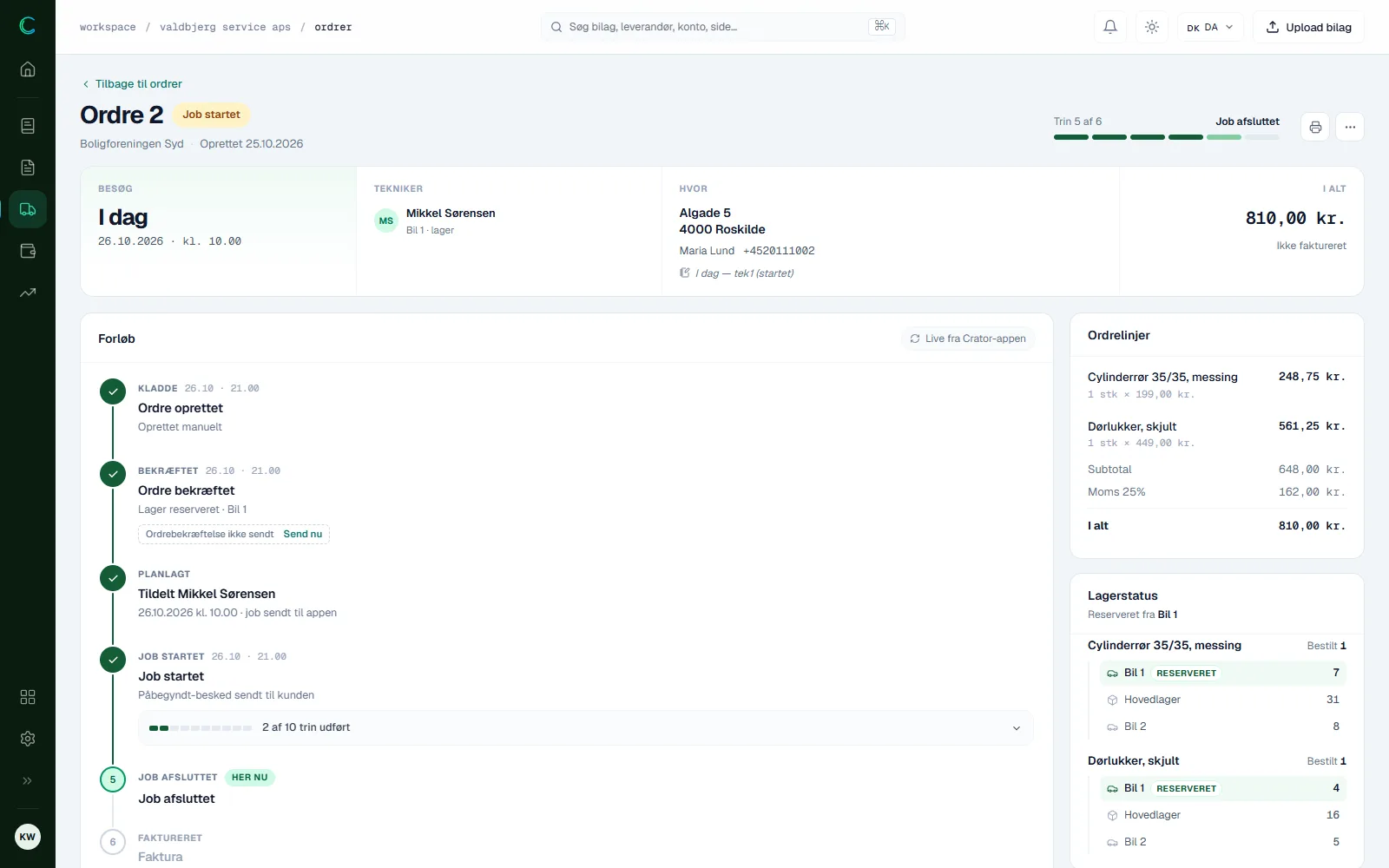Click Cylinderrør 35/35, messing order line

tap(1216, 385)
